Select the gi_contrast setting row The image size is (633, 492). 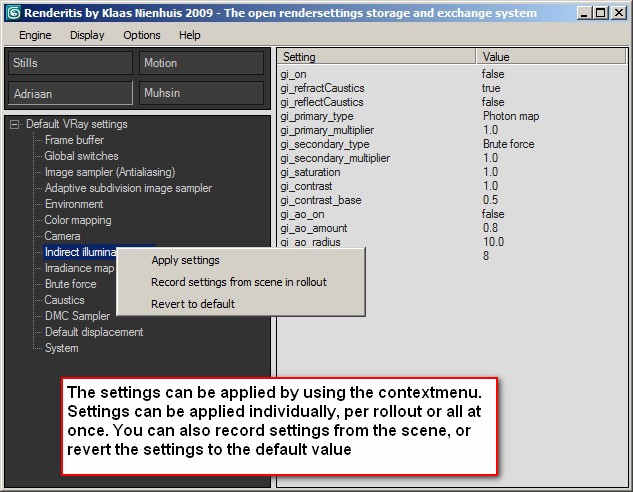(452, 186)
